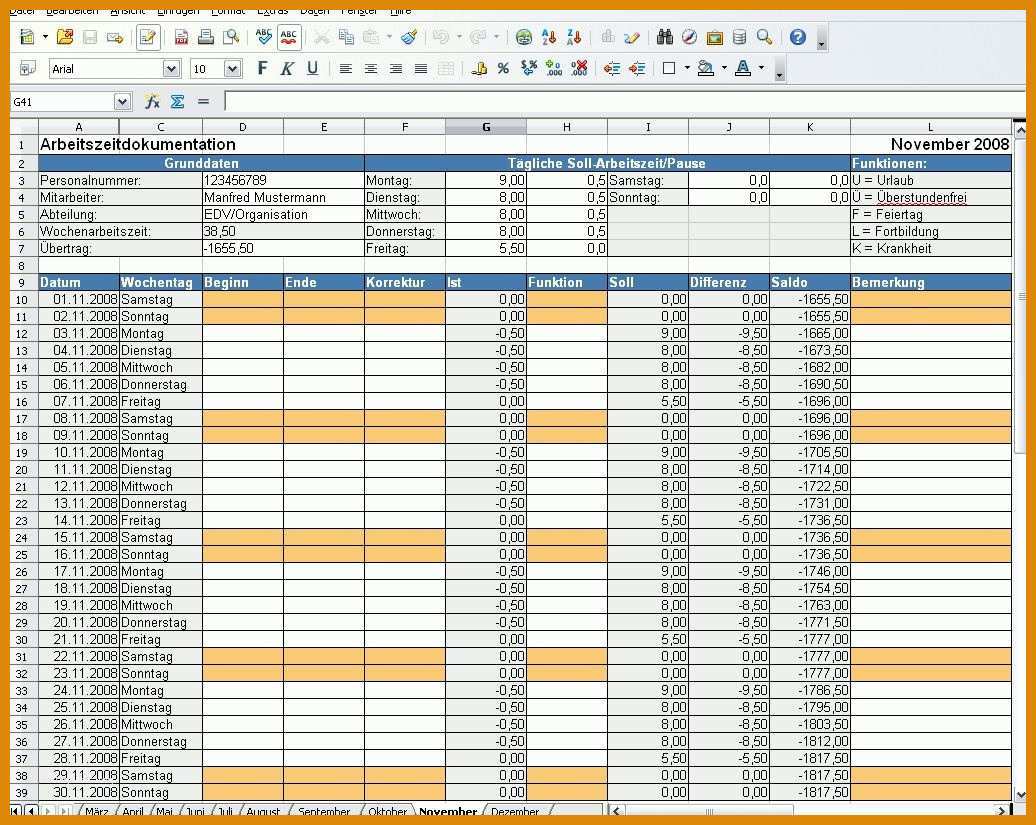This screenshot has width=1036, height=825.
Task: Open the Function Wizard fx icon
Action: coord(152,102)
